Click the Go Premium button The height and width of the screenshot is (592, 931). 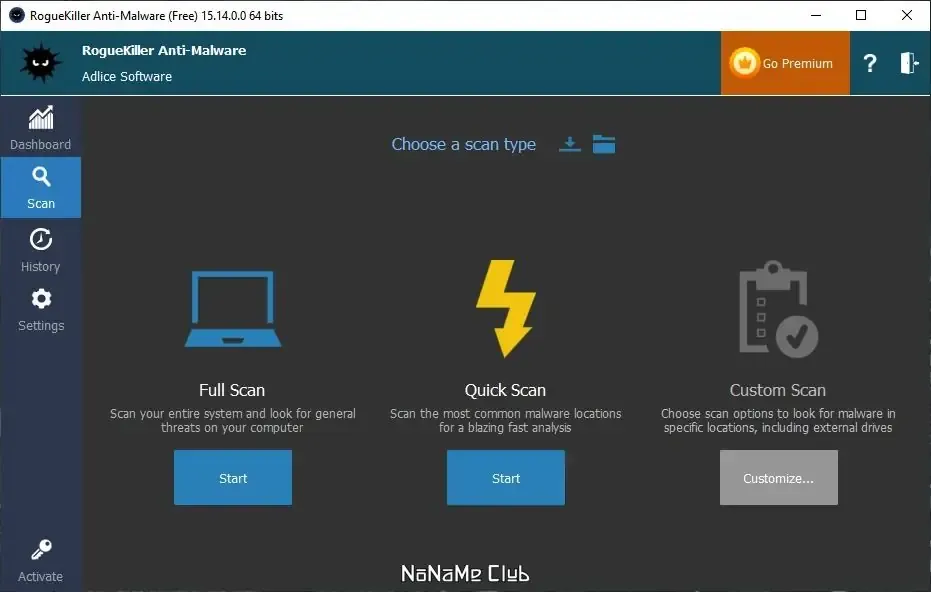click(x=785, y=63)
